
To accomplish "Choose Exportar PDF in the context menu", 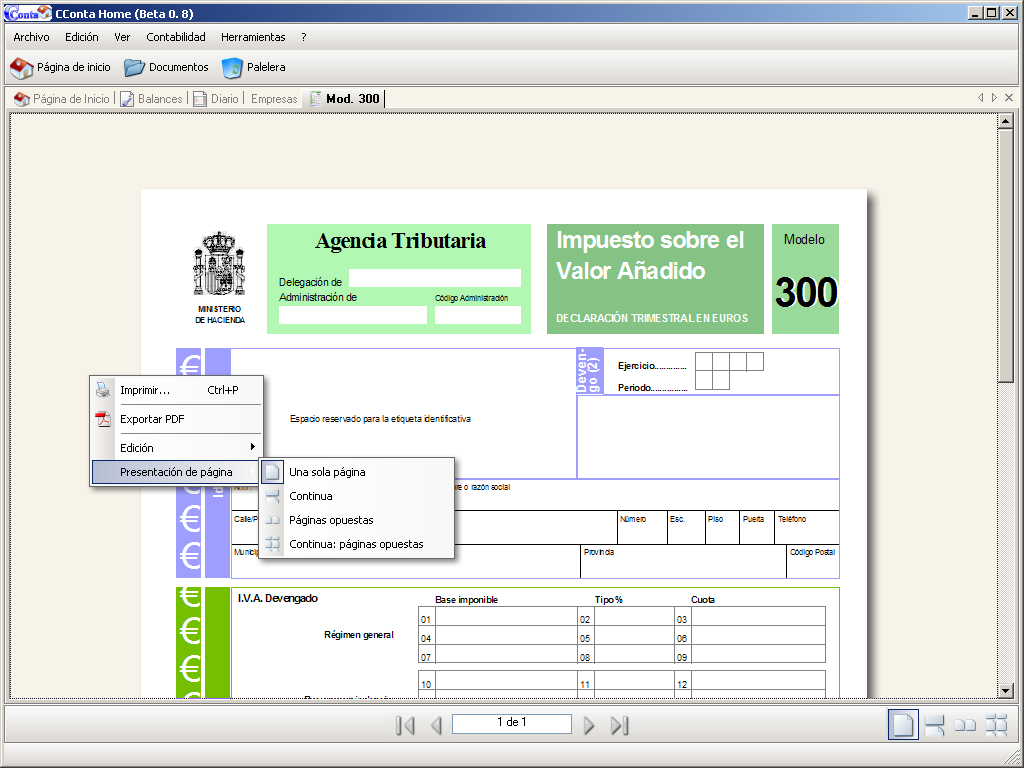I will [x=176, y=419].
